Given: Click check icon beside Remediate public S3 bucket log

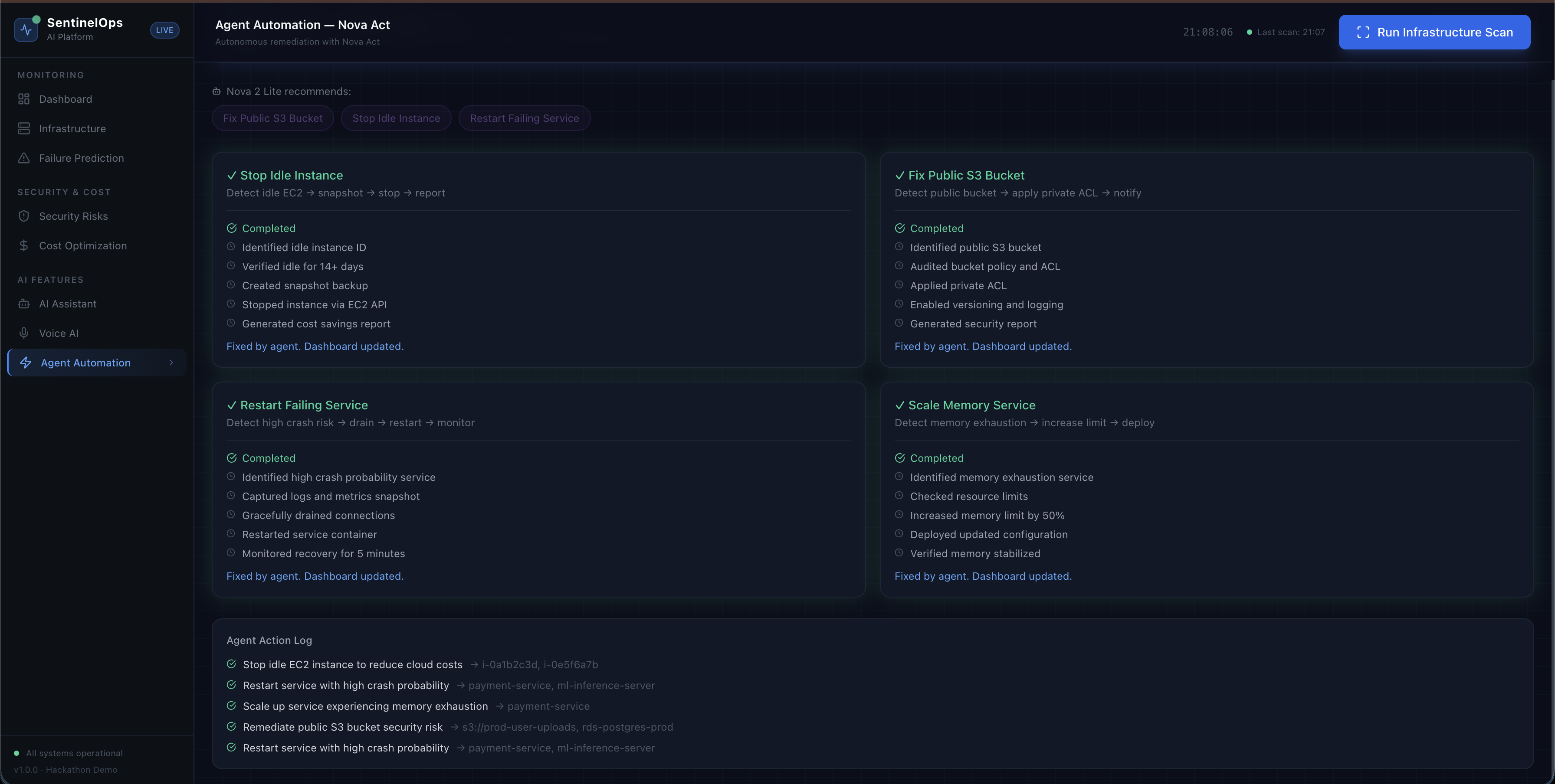Looking at the screenshot, I should [231, 727].
